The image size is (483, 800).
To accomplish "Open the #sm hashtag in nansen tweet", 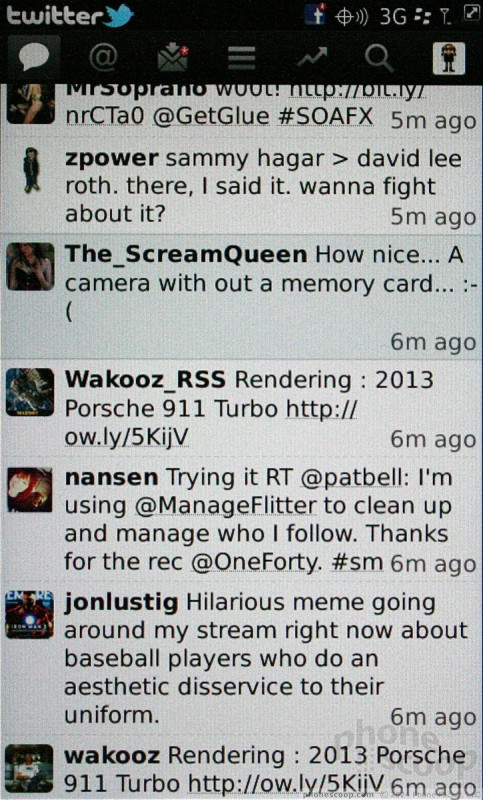I will pyautogui.click(x=357, y=562).
